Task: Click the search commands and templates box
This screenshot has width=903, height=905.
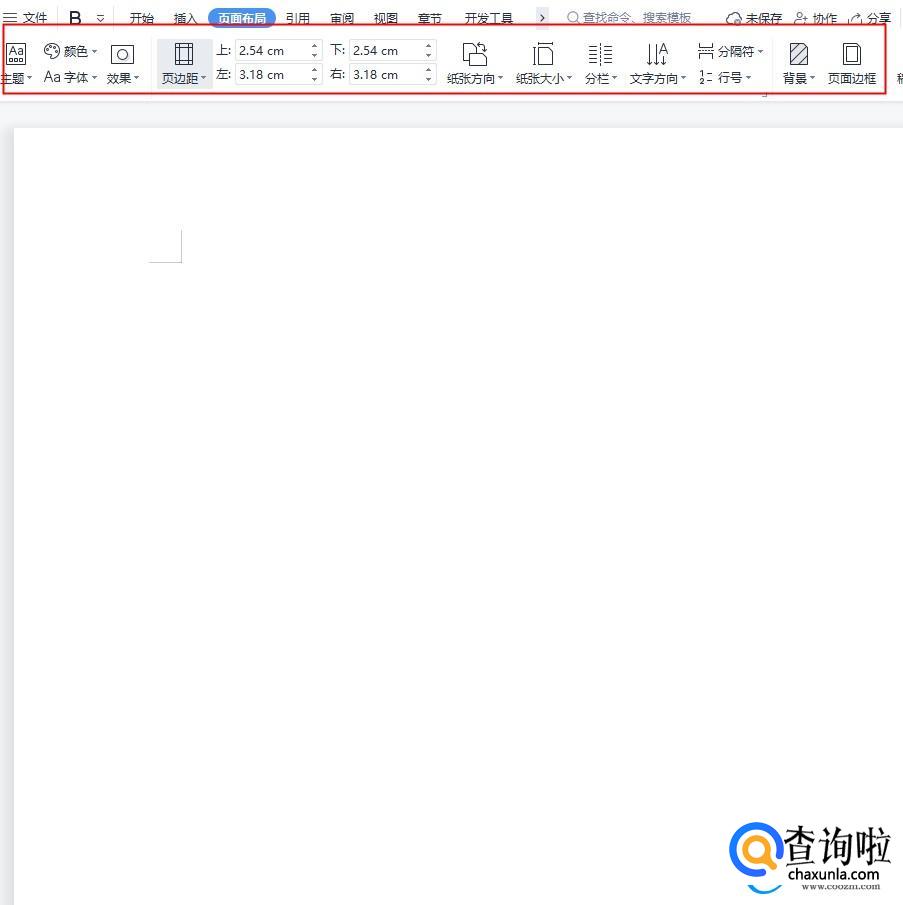Action: coord(630,18)
